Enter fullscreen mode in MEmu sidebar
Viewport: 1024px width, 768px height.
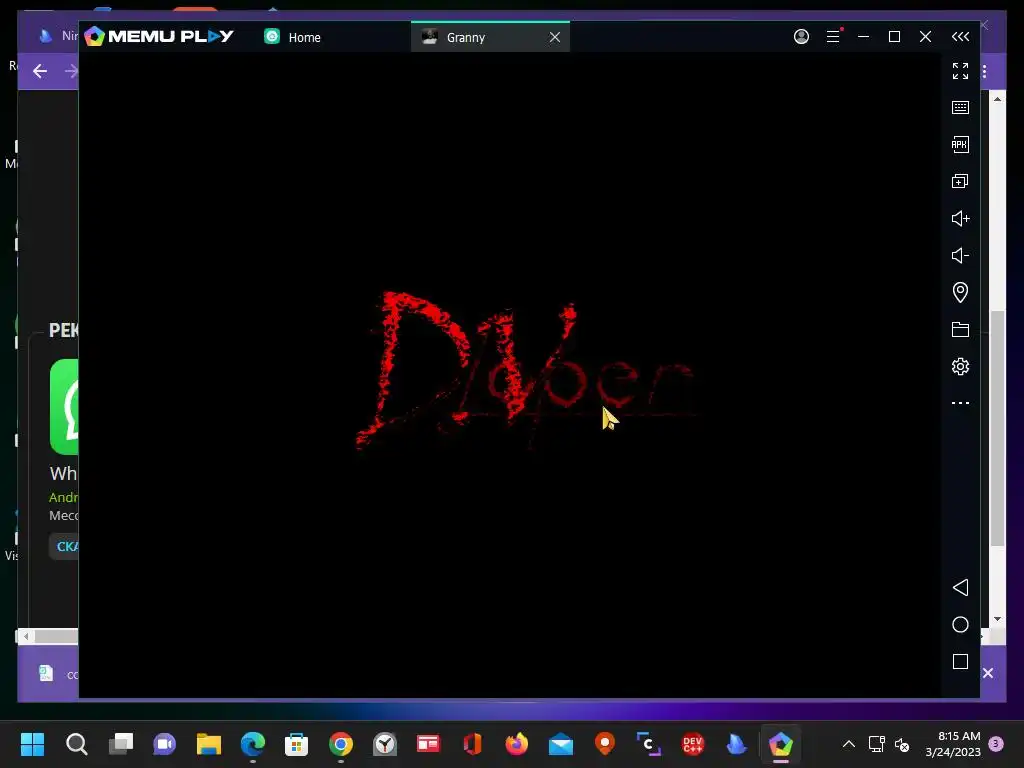point(960,71)
